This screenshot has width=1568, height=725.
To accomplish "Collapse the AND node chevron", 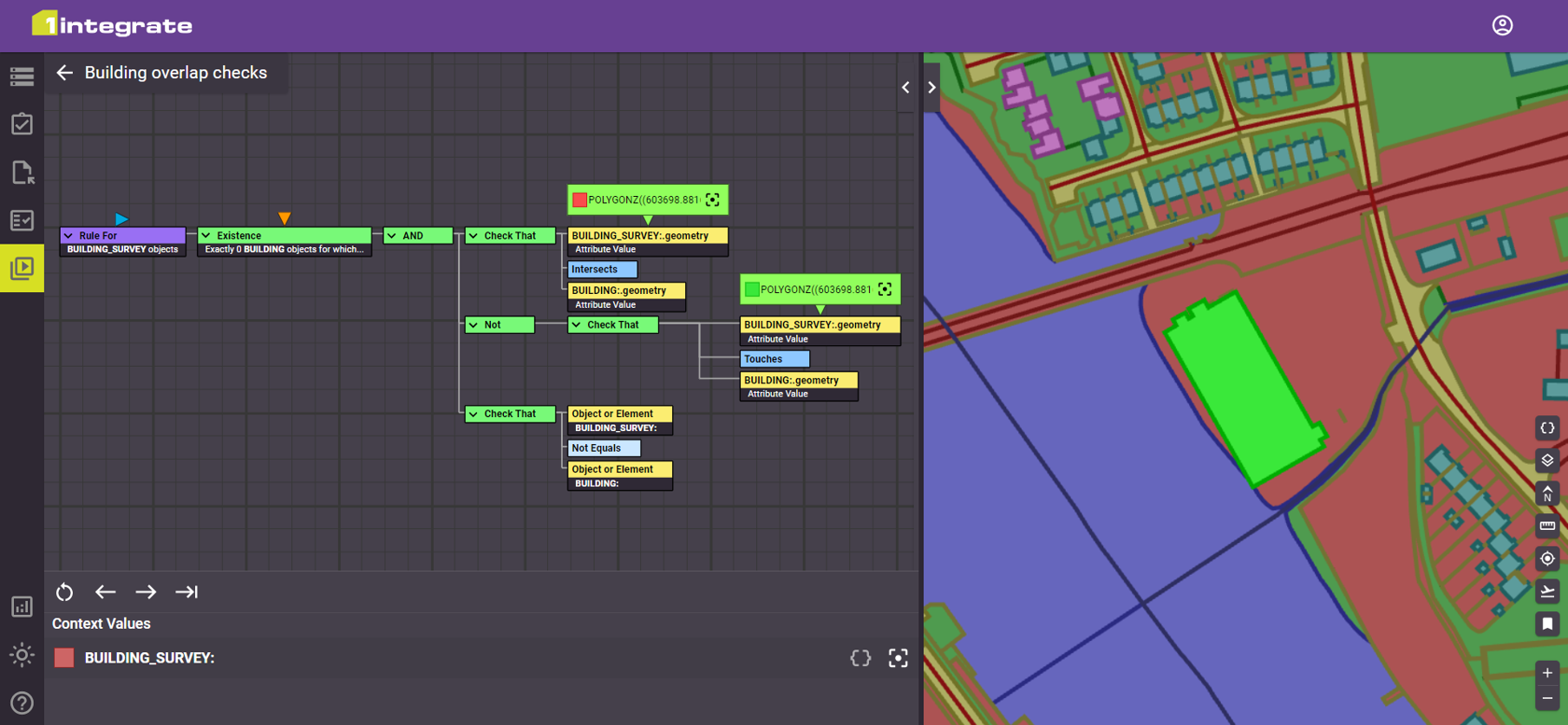I will (x=392, y=236).
